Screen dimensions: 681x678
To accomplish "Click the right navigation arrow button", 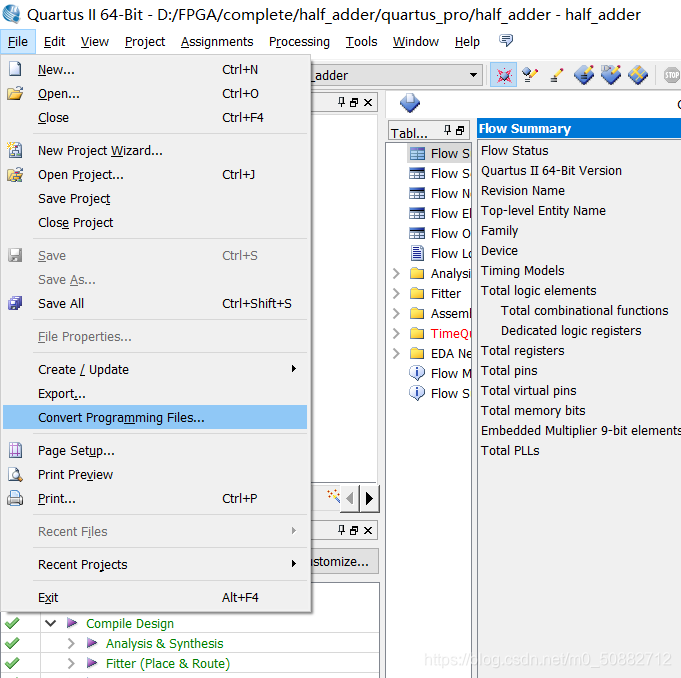I will (x=369, y=498).
